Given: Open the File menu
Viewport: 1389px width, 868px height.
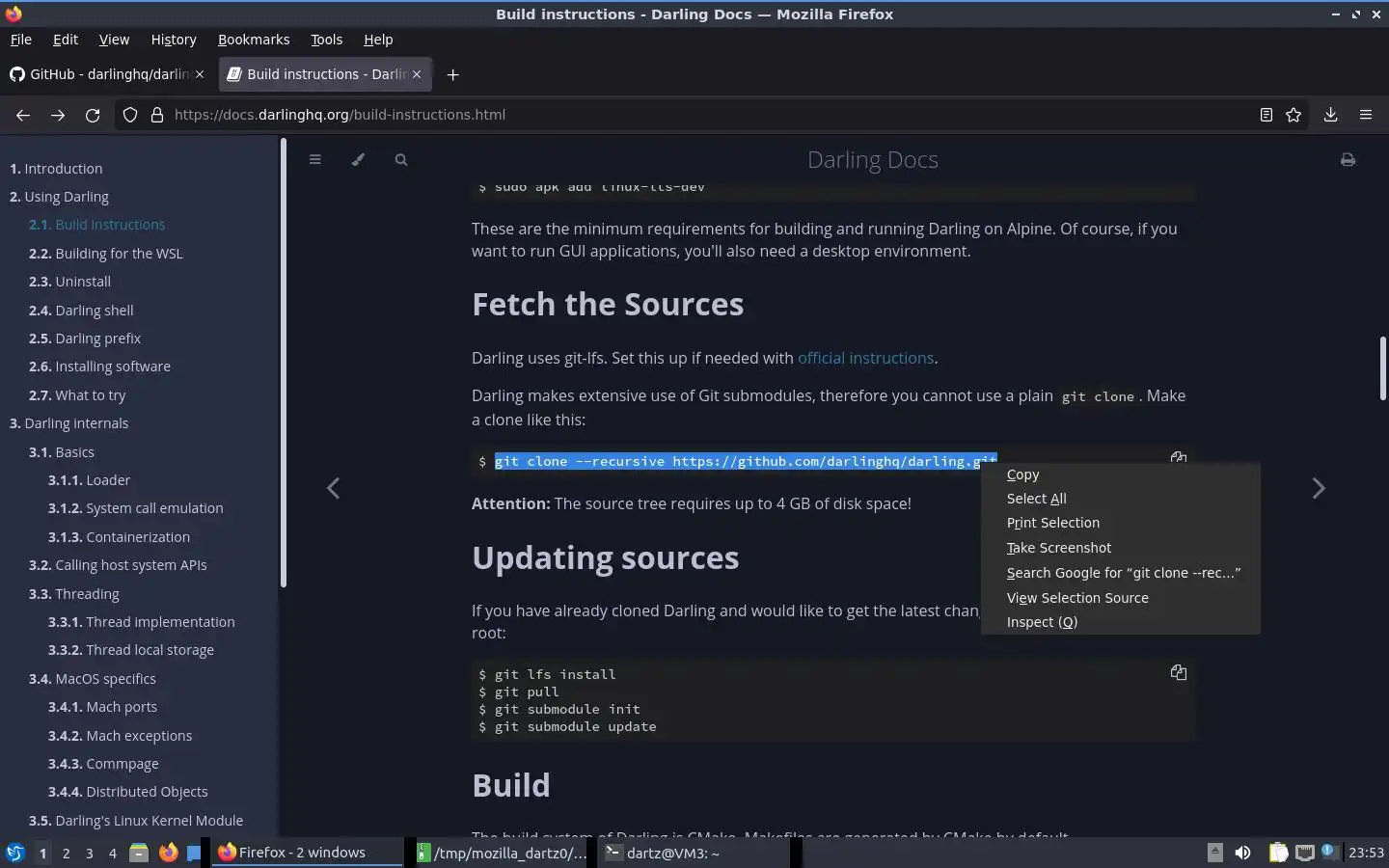Looking at the screenshot, I should point(20,40).
